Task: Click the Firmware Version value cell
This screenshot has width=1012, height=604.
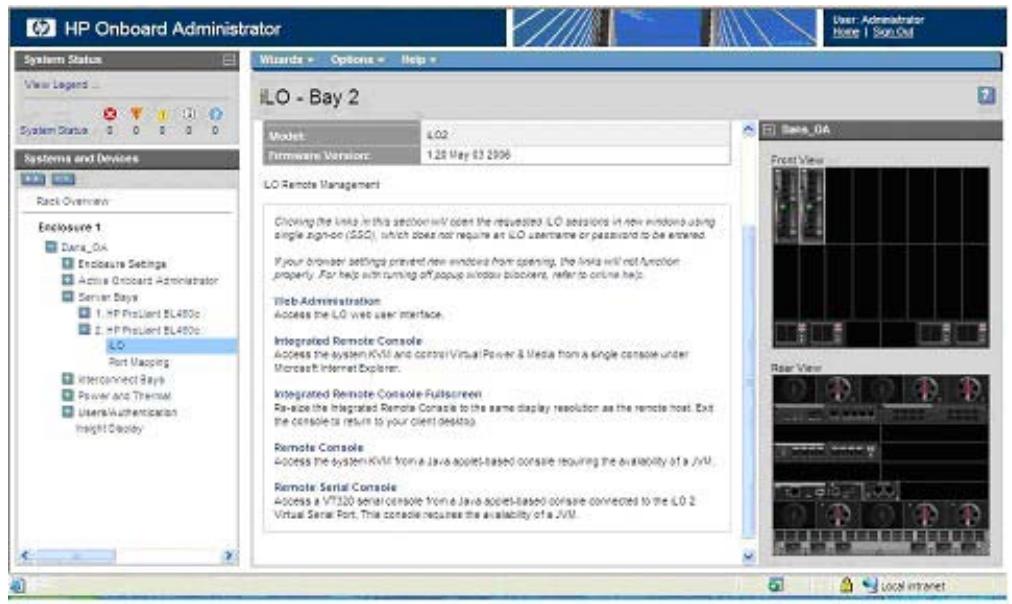Action: (x=576, y=155)
